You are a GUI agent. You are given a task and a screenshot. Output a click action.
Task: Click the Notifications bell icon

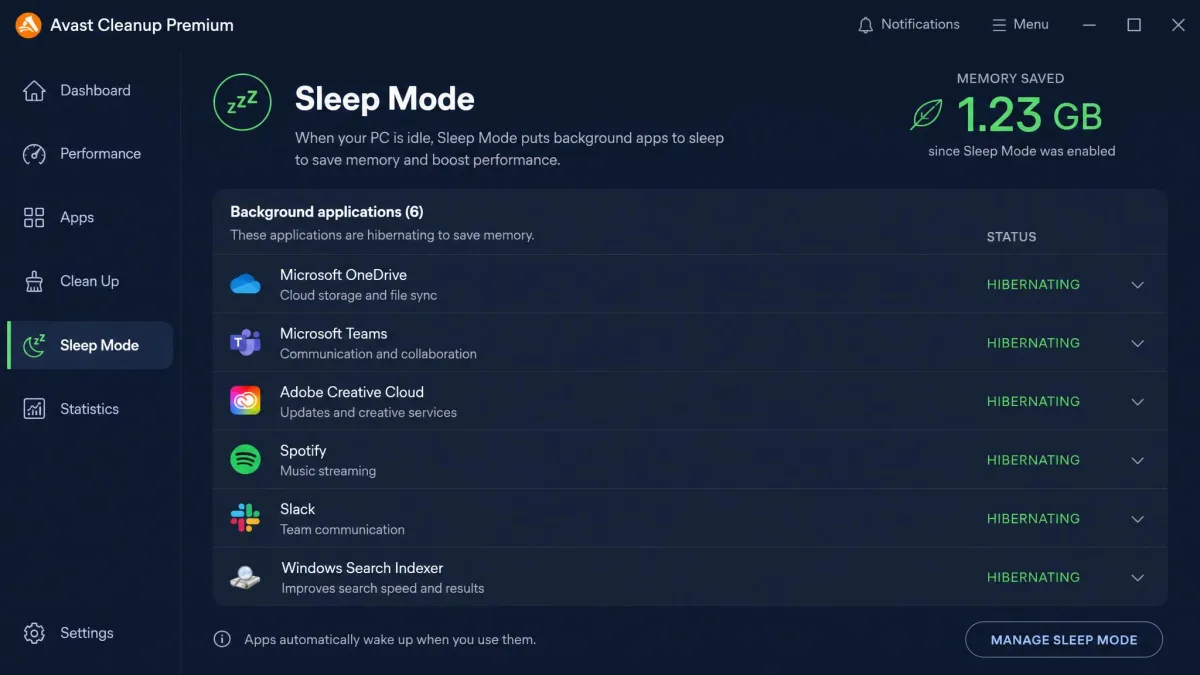pos(866,25)
